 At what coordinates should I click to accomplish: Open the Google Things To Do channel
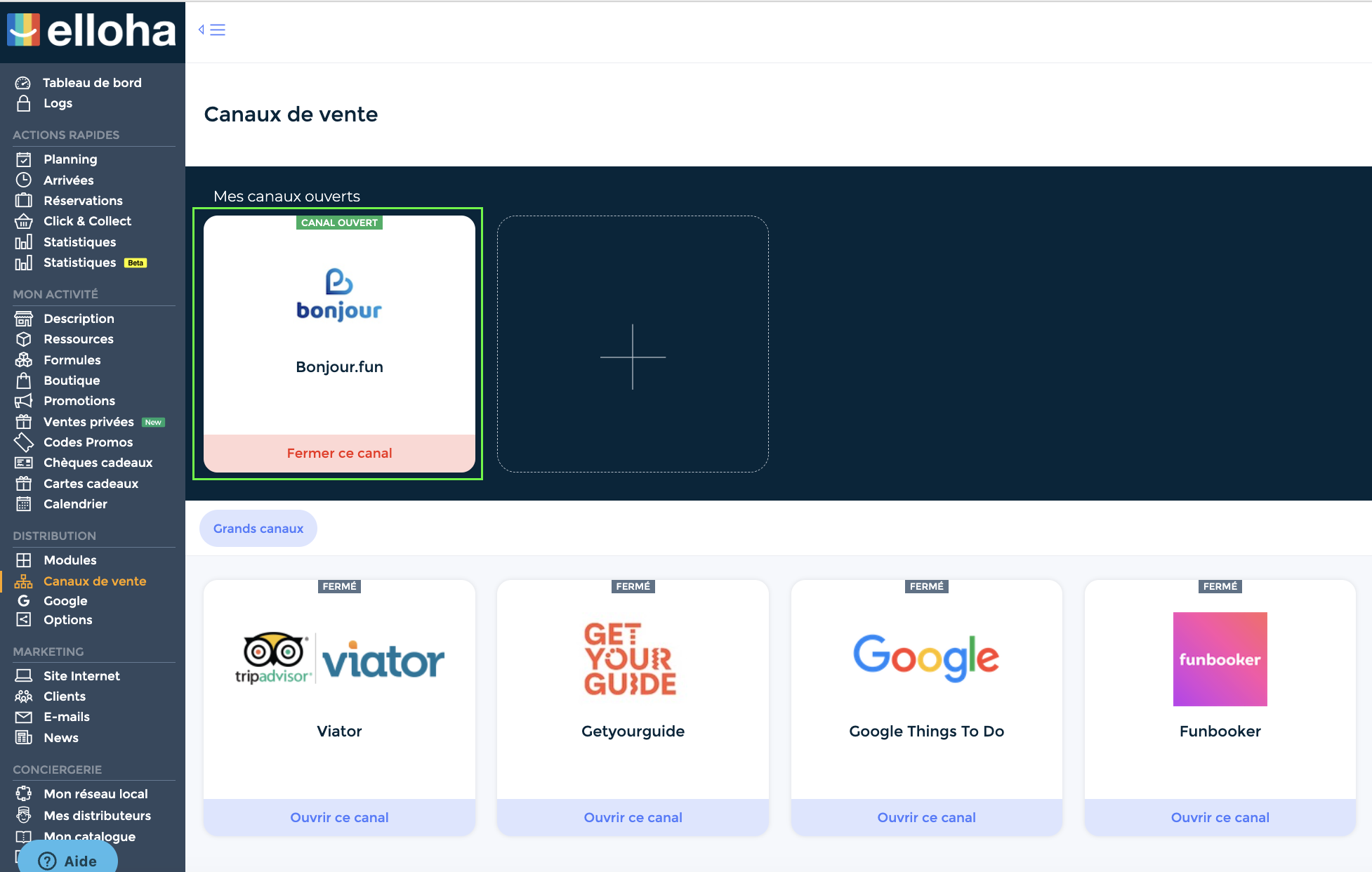point(926,817)
